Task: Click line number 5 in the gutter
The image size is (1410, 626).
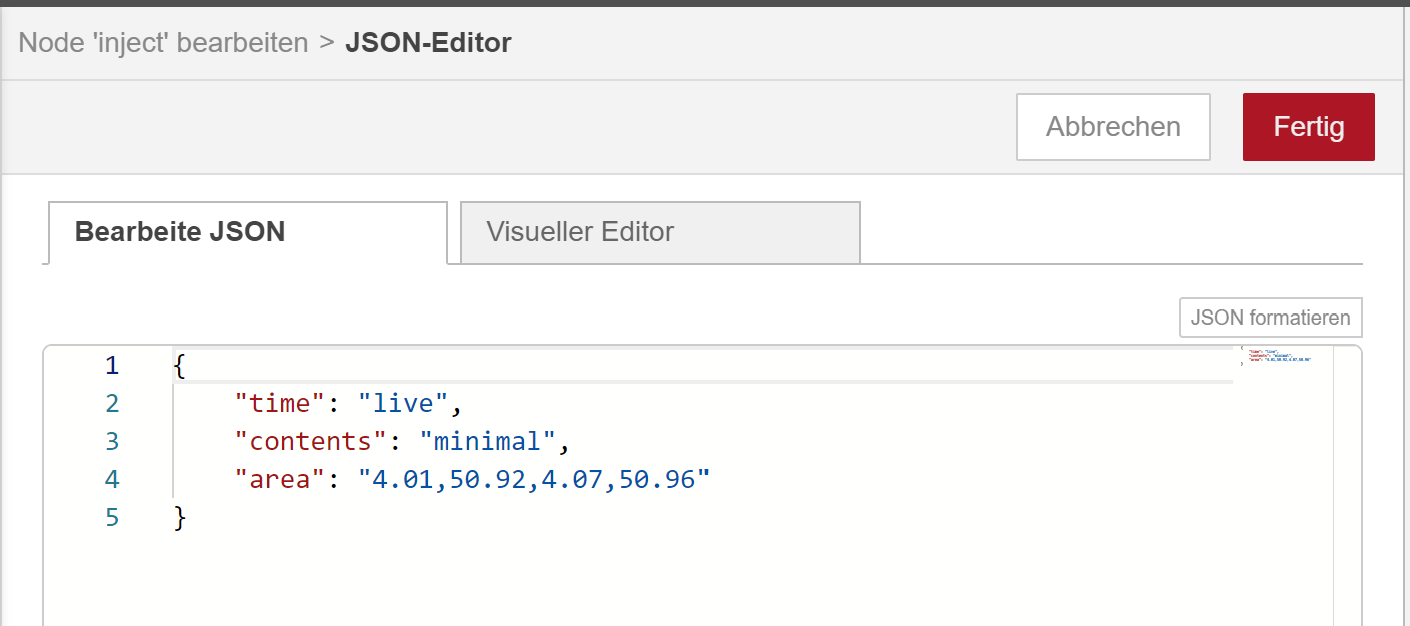Action: point(112,518)
